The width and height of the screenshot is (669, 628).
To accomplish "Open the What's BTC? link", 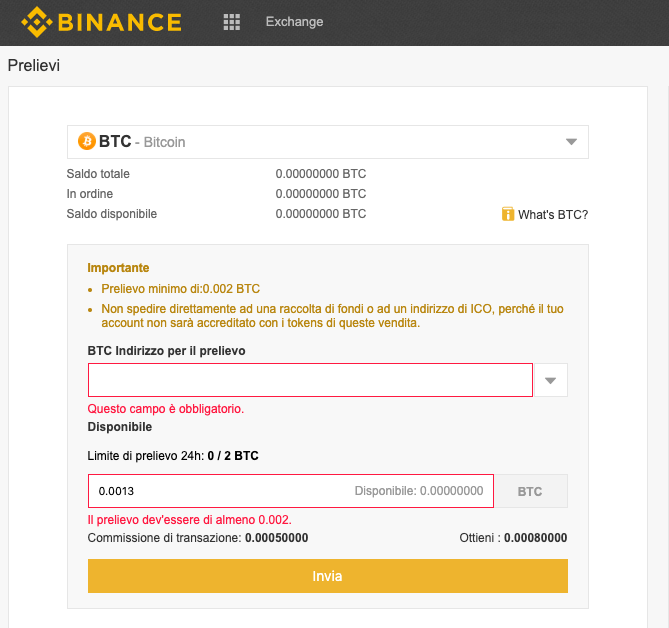I will pos(552,214).
